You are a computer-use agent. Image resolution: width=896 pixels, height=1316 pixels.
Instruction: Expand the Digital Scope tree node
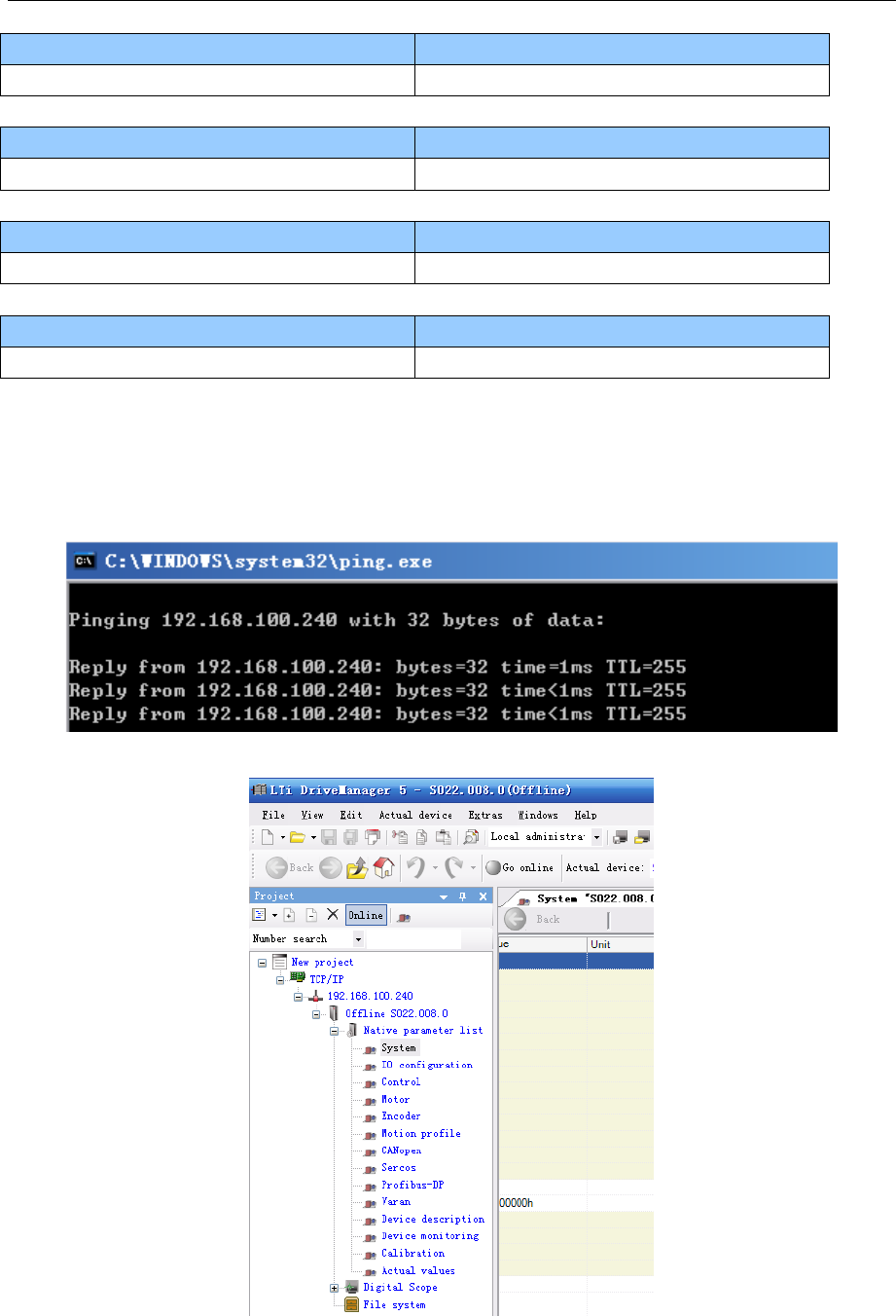334,1288
